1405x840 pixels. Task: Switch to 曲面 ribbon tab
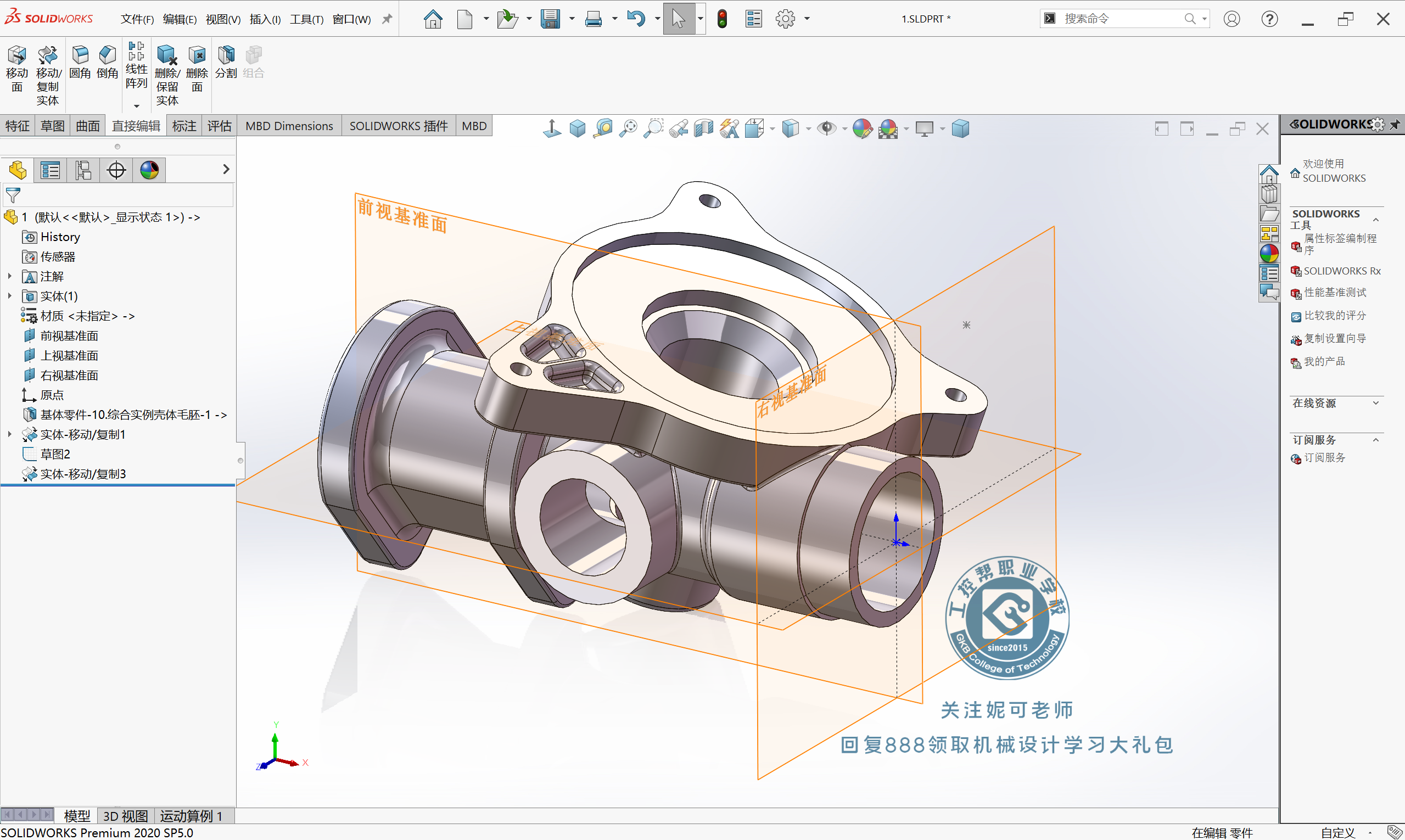(88, 126)
